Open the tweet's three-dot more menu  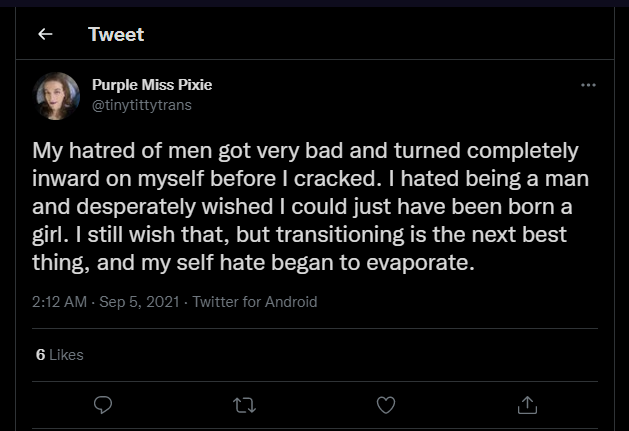(x=588, y=85)
